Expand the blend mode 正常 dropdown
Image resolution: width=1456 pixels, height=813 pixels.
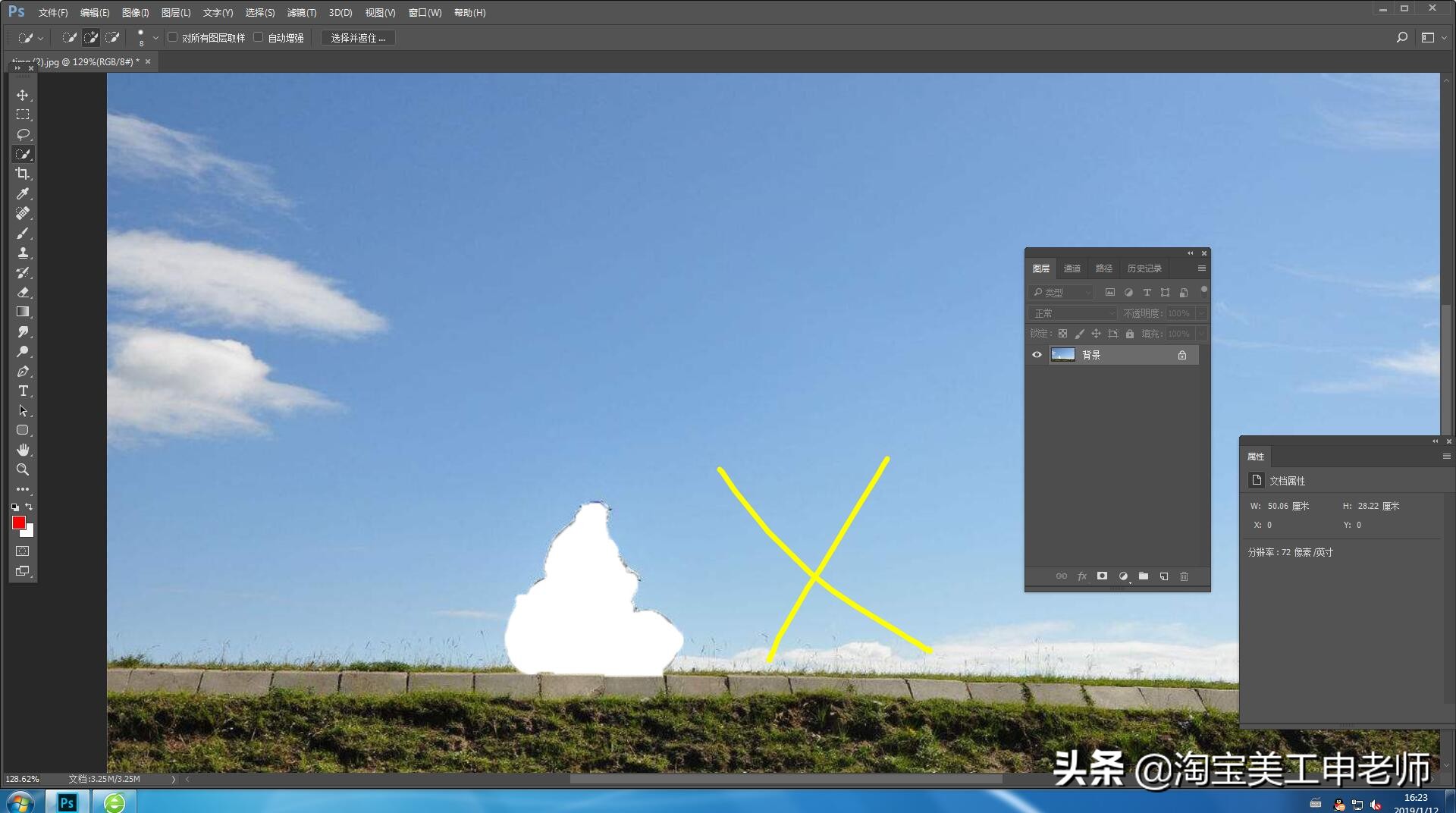pyautogui.click(x=1072, y=313)
